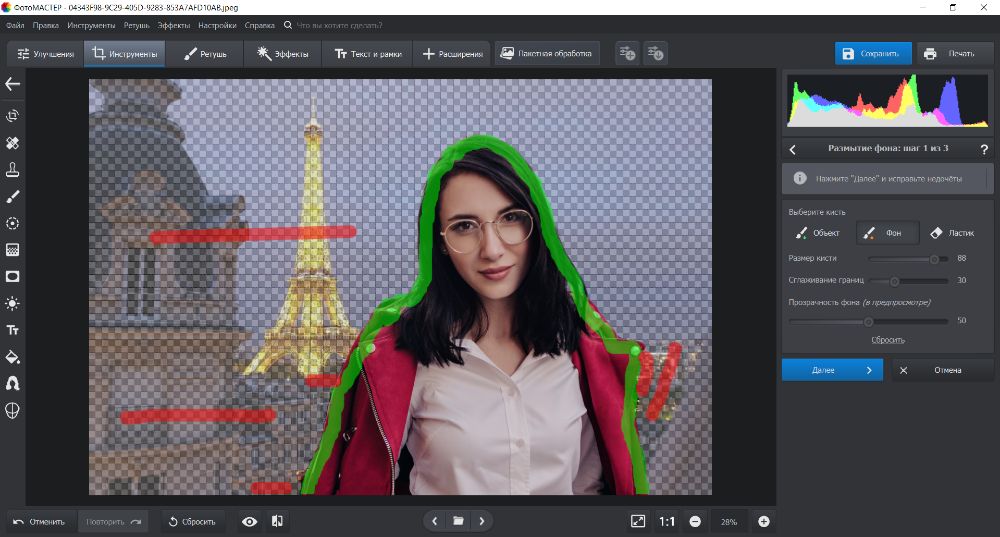Select the healing bandage tool
Viewport: 1000px width, 537px height.
click(x=13, y=143)
